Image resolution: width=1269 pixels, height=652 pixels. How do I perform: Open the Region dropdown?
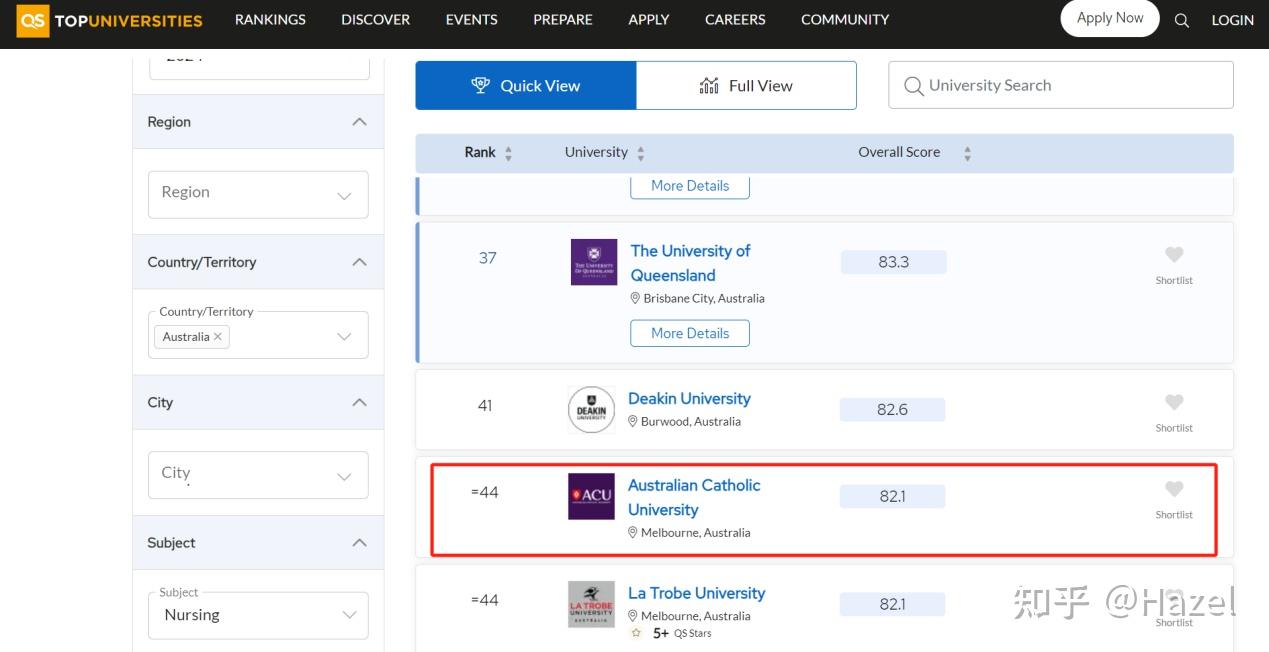click(258, 194)
